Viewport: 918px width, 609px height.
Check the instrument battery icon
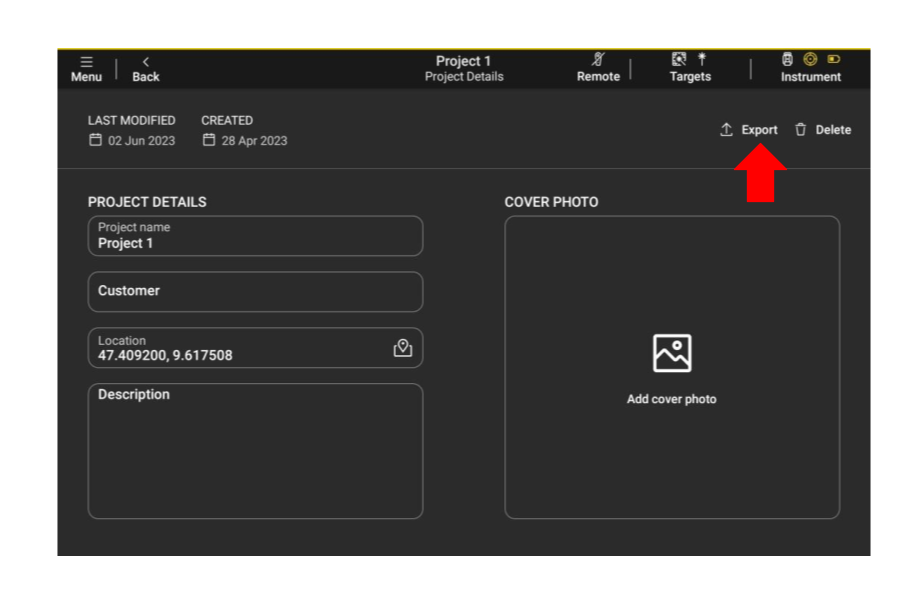coord(834,60)
